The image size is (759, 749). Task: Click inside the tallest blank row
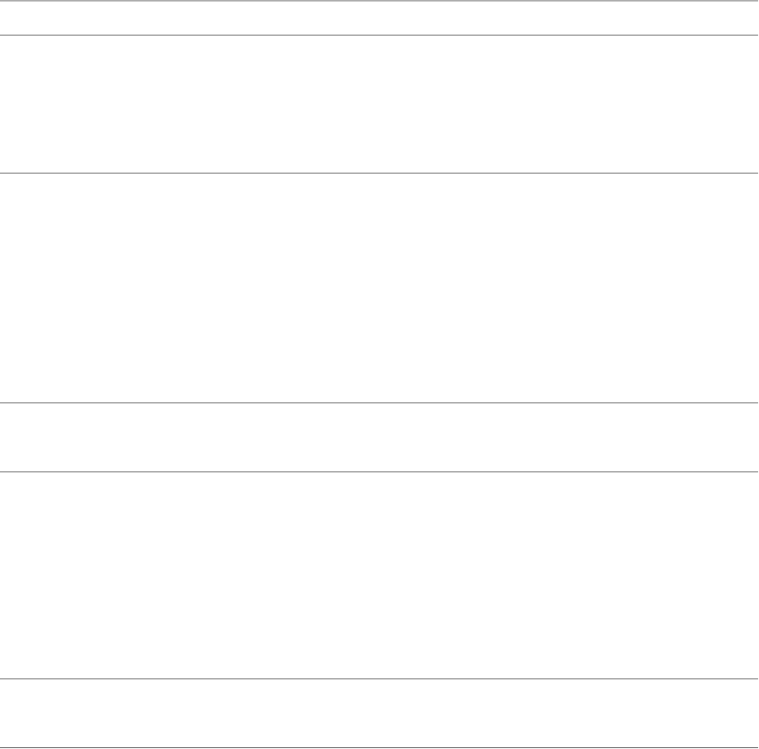pos(379,288)
